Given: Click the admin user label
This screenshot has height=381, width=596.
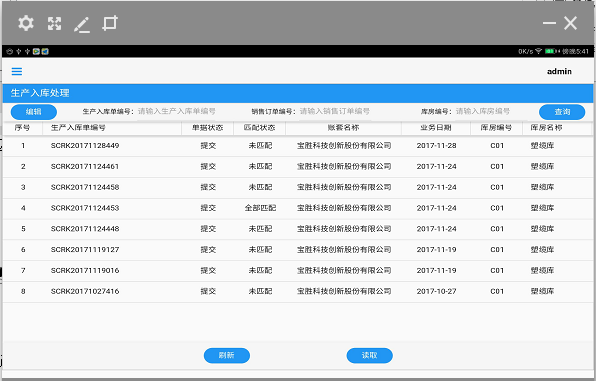Looking at the screenshot, I should pos(559,71).
